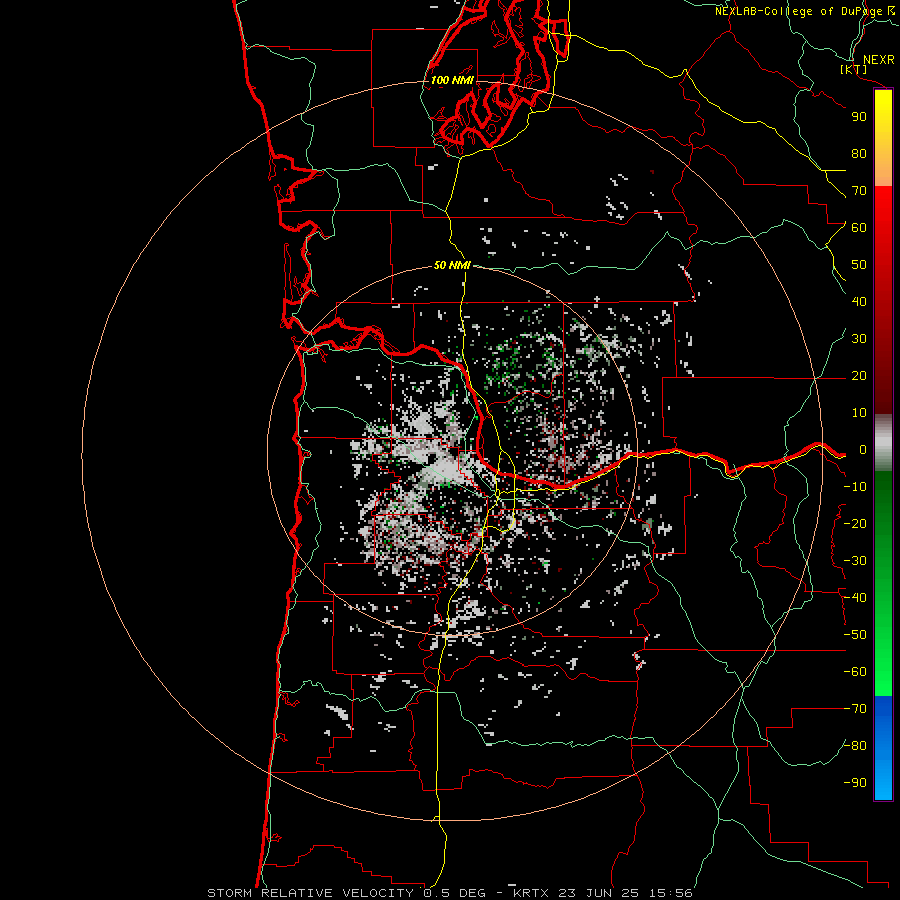This screenshot has height=900, width=900.
Task: Click the NEXR label above the color bar
Action: coord(878,60)
